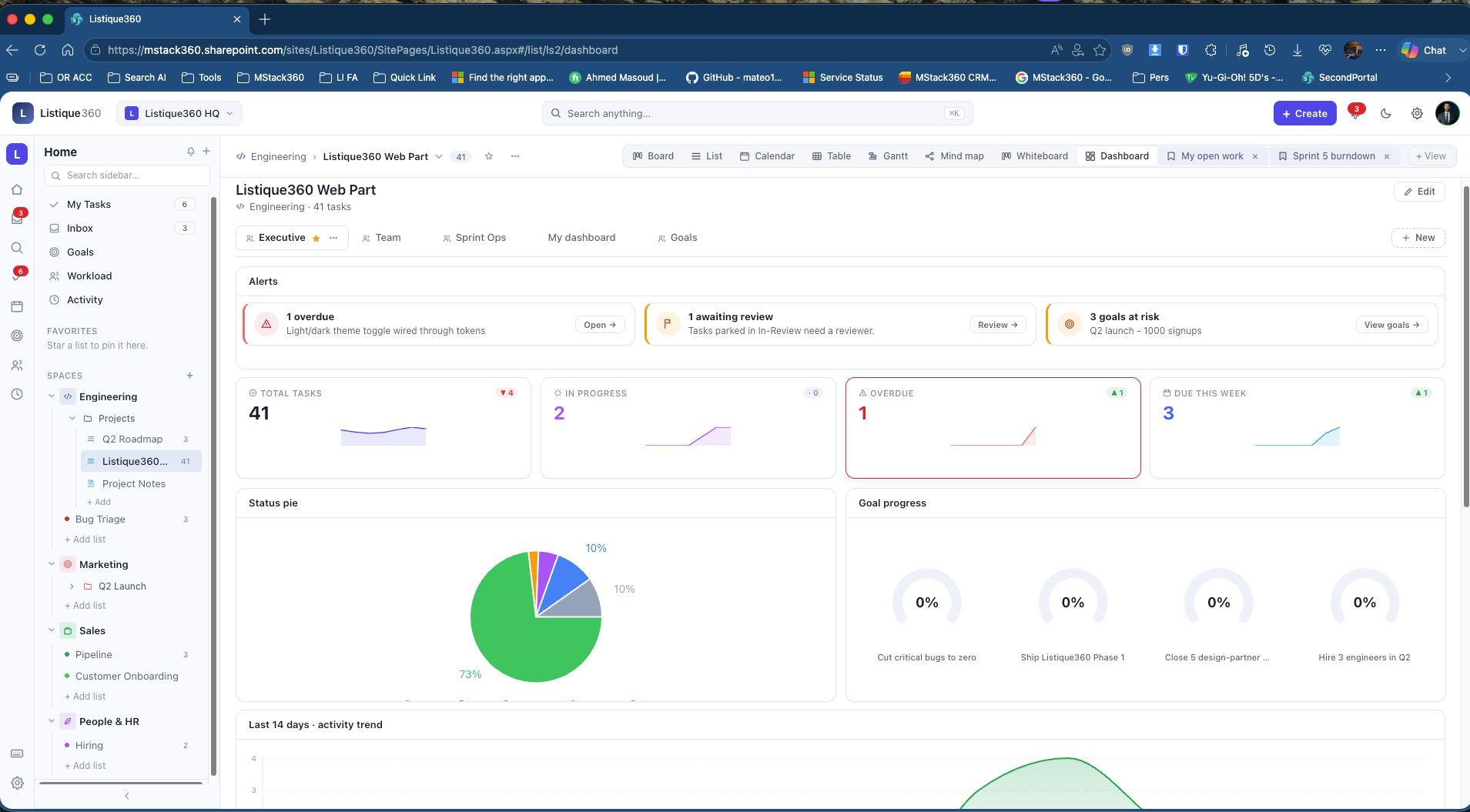Viewport: 1470px width, 812px height.
Task: Open the Project Notes document
Action: 134,484
